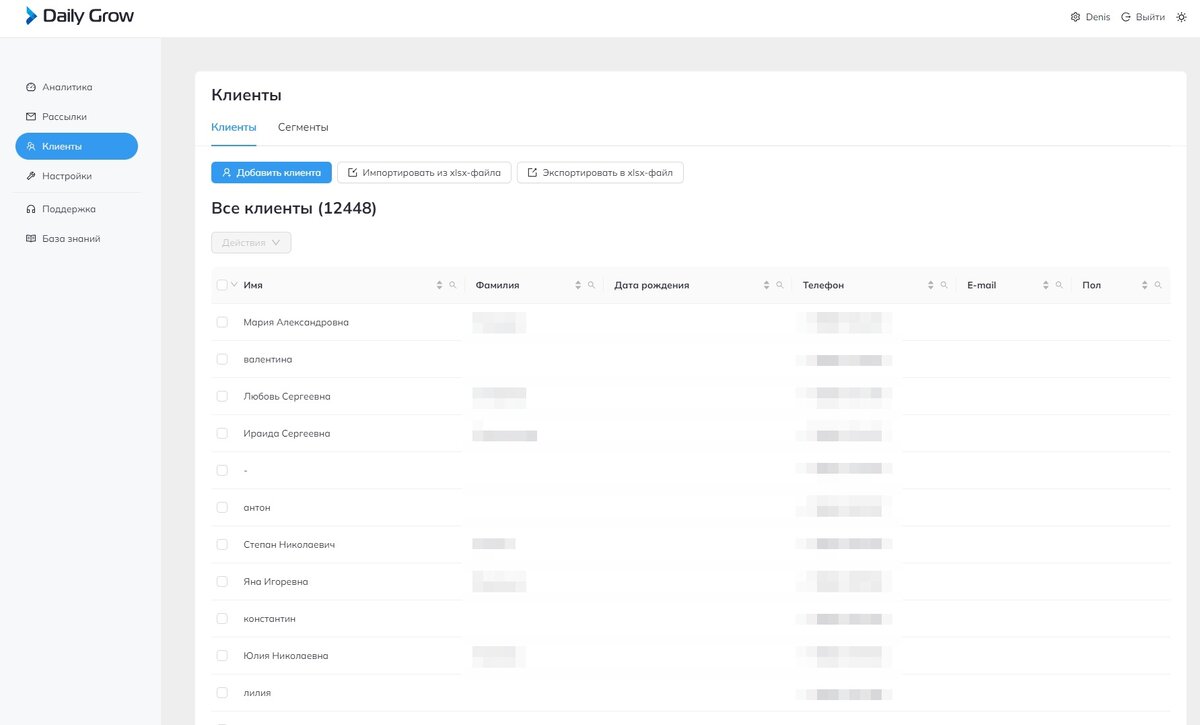Sort by the E-mail column arrows
1200x725 pixels.
click(x=1045, y=285)
